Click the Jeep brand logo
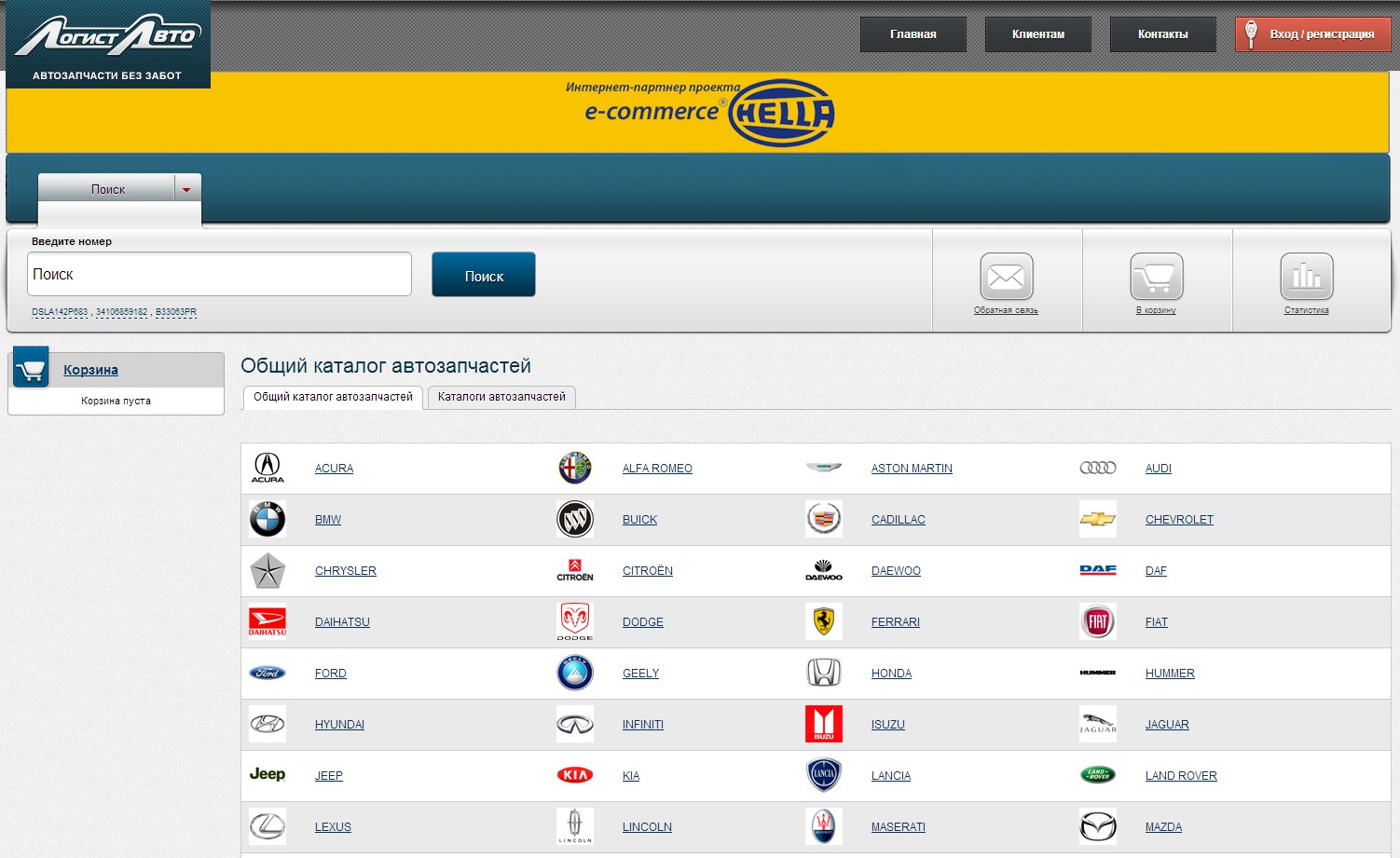This screenshot has width=1400, height=858. point(268,774)
